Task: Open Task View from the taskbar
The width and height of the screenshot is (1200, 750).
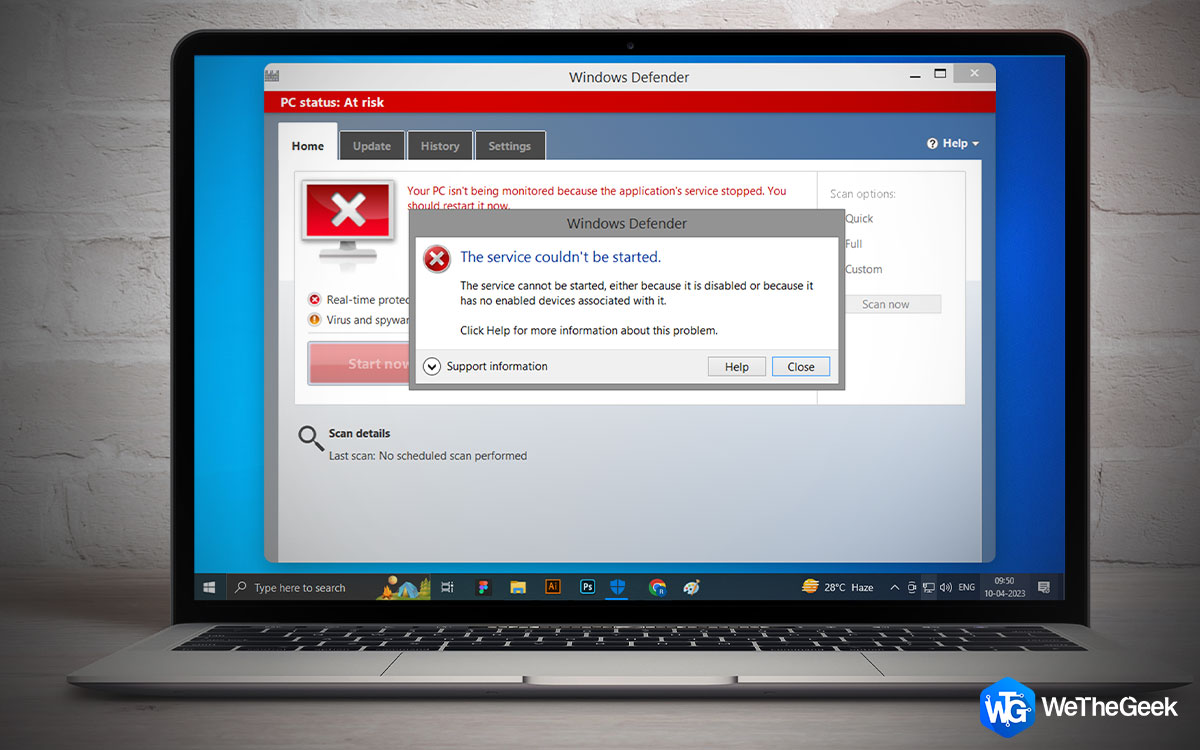Action: (448, 587)
